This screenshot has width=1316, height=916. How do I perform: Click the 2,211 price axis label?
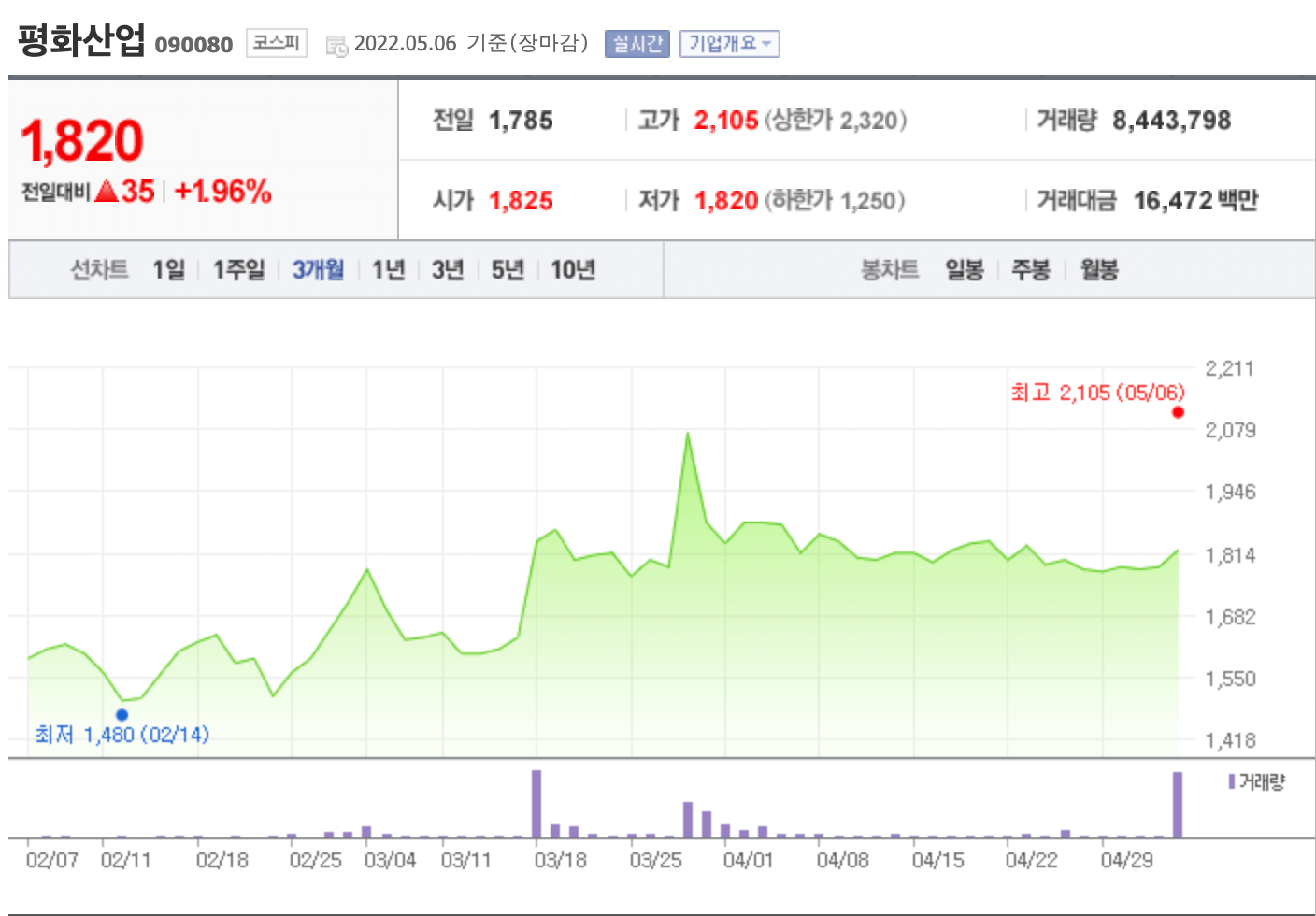pyautogui.click(x=1229, y=368)
